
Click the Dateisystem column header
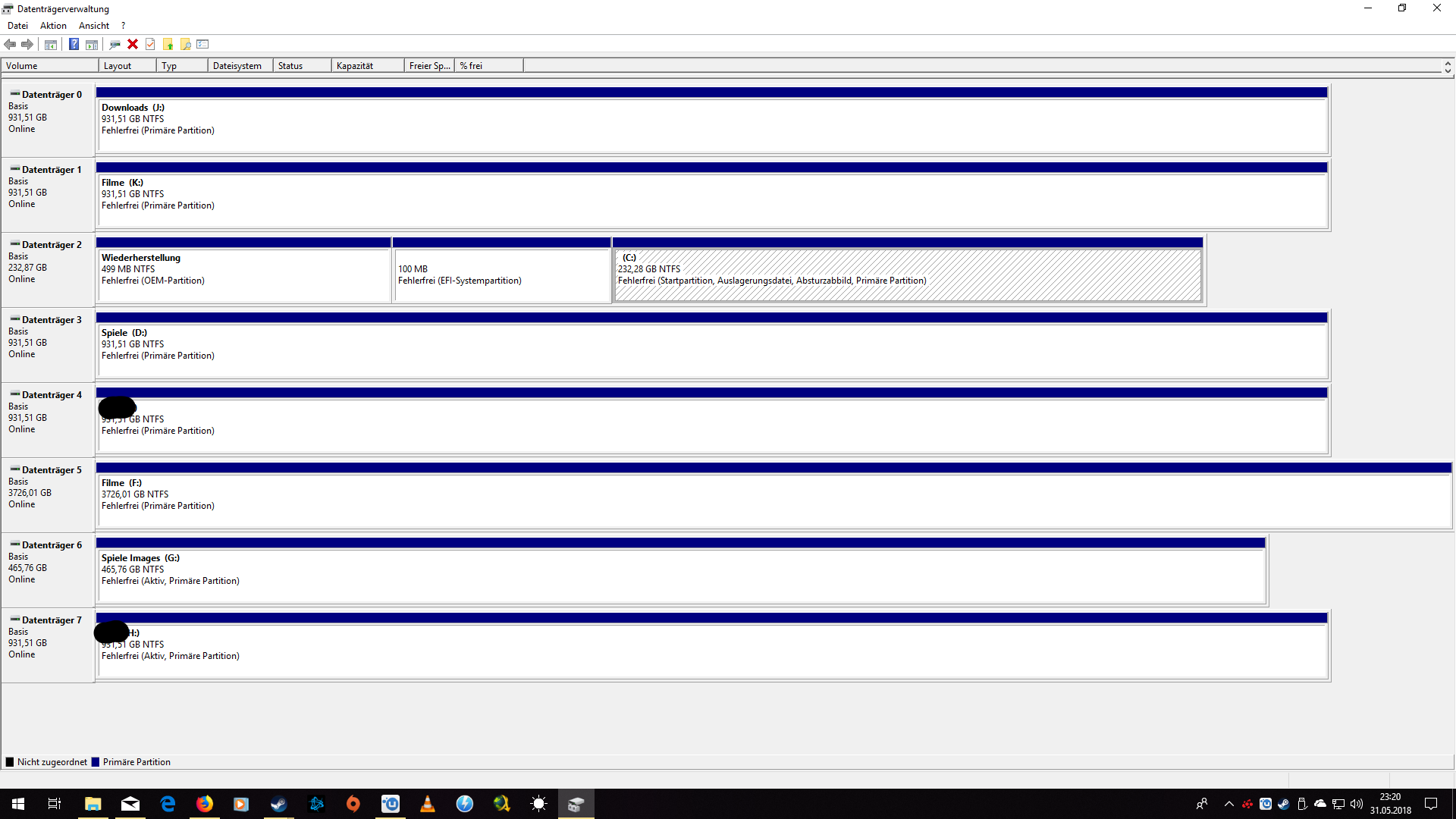coord(240,66)
